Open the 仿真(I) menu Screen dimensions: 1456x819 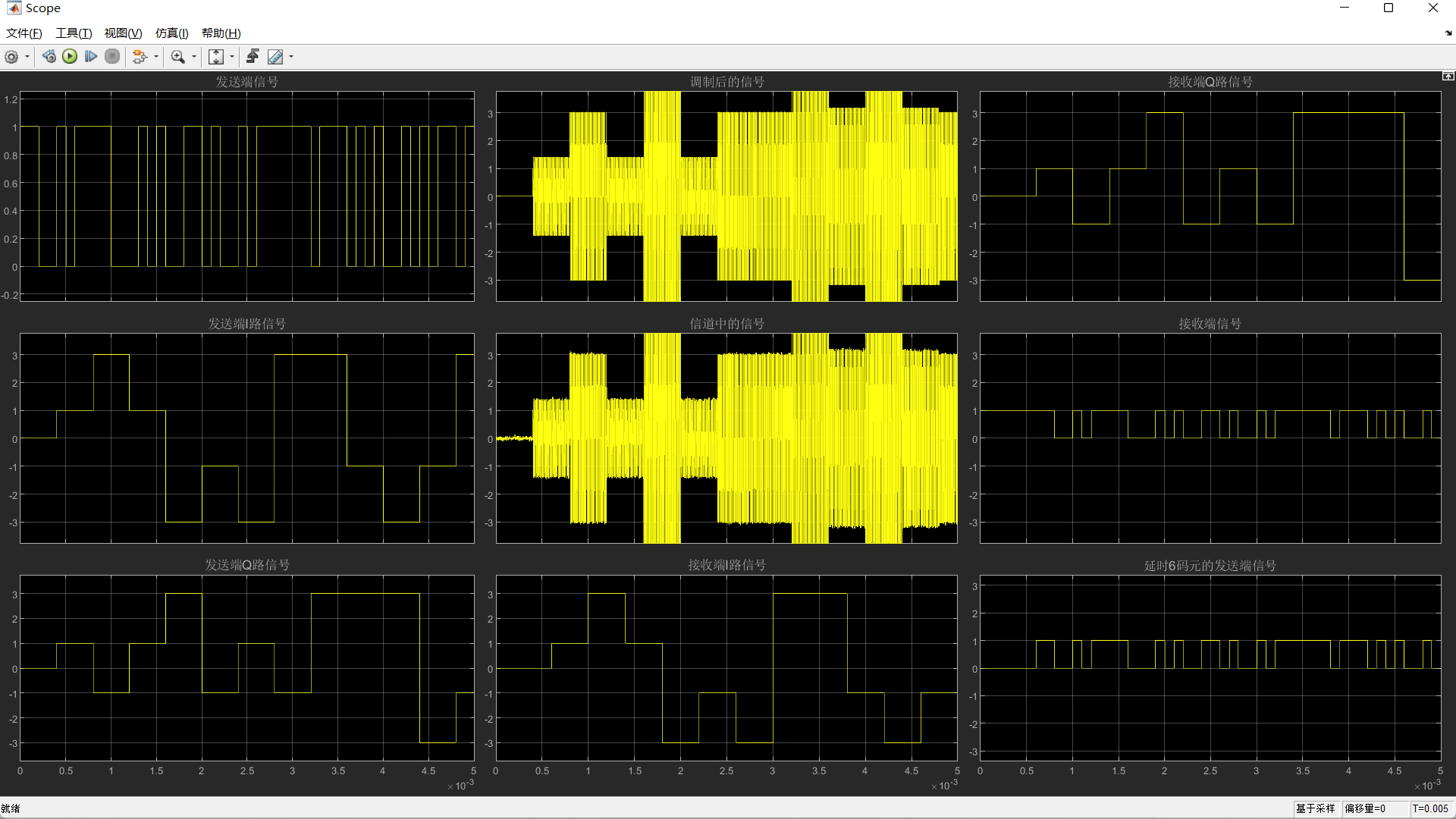point(171,33)
